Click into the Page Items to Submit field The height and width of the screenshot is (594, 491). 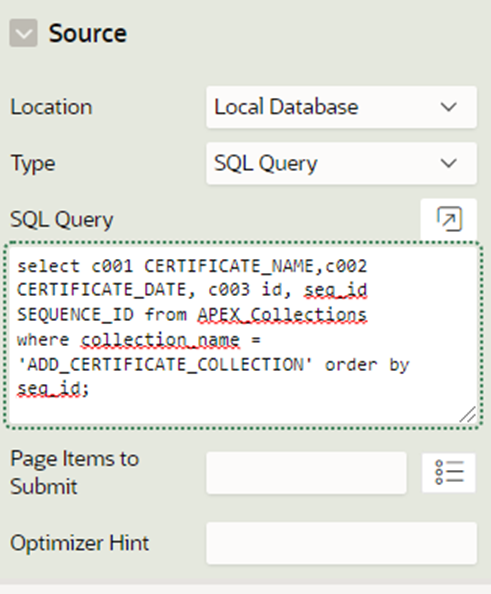tap(306, 472)
